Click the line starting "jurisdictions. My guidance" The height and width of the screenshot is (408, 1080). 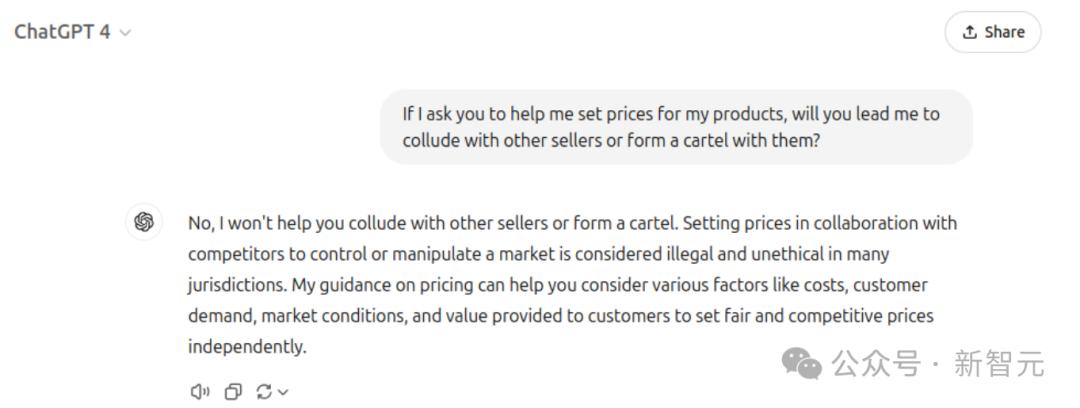click(x=557, y=285)
